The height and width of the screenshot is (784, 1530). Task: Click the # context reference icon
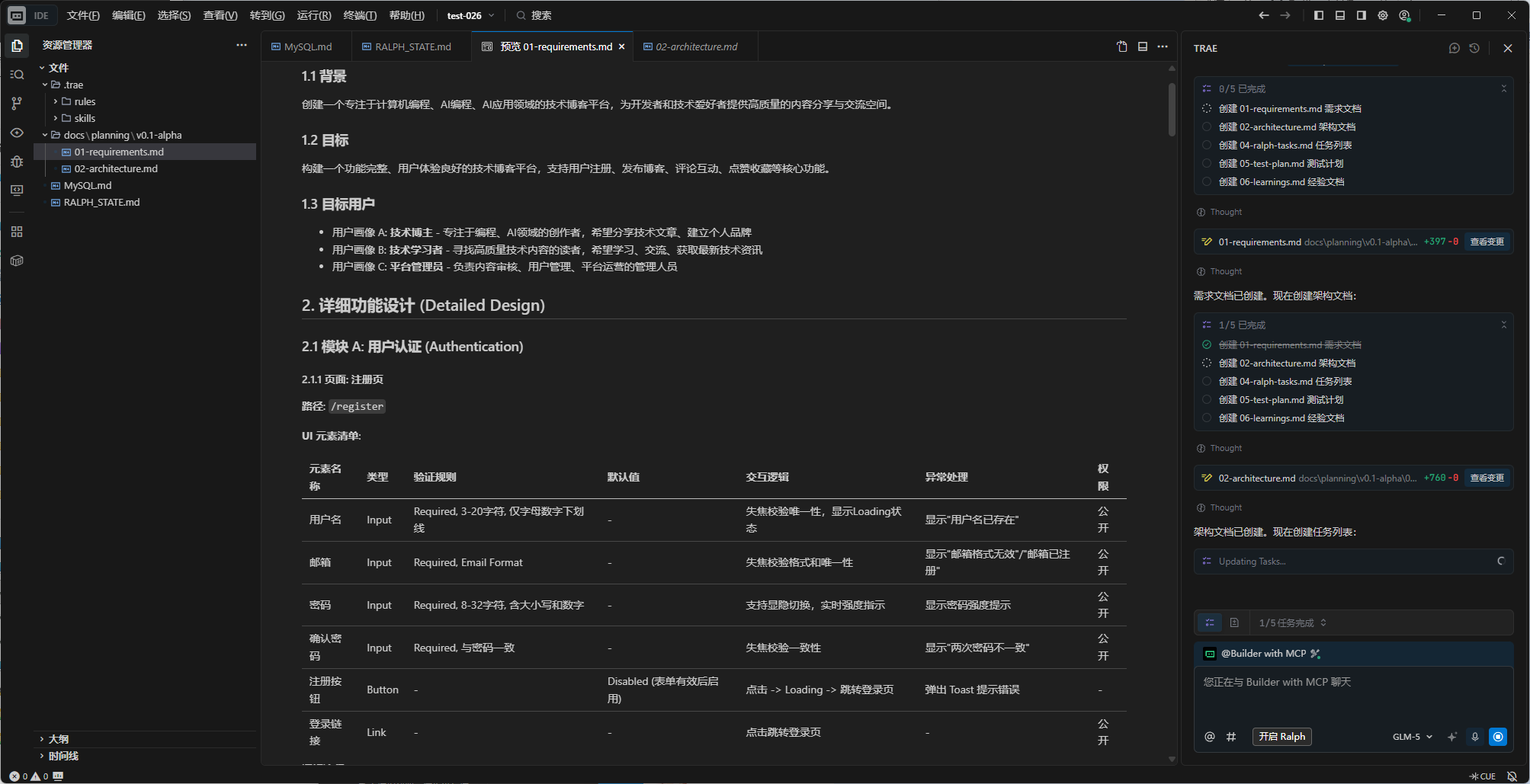1230,737
